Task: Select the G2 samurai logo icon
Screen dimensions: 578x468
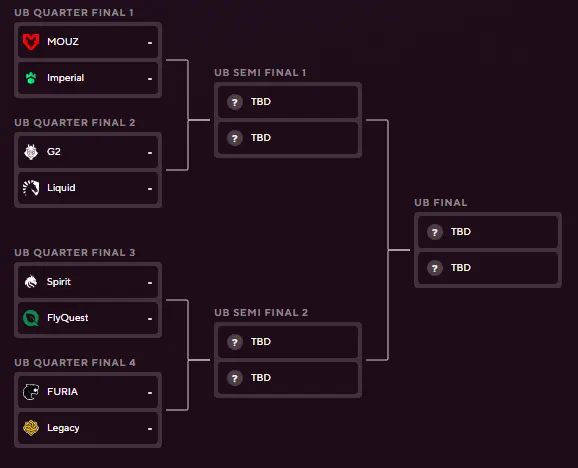Action: coord(31,152)
